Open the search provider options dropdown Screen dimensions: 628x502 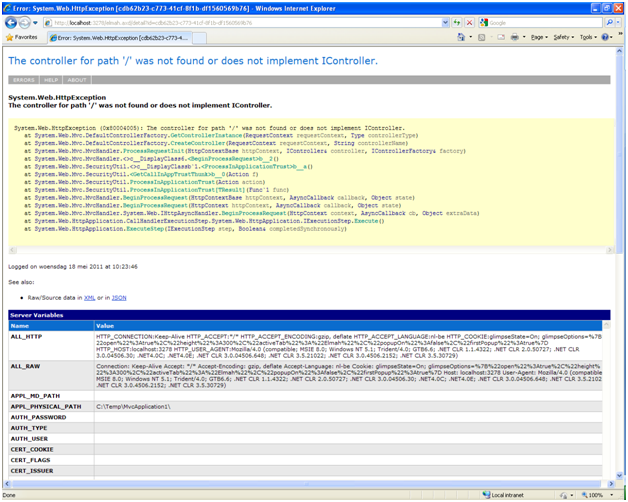[x=619, y=23]
